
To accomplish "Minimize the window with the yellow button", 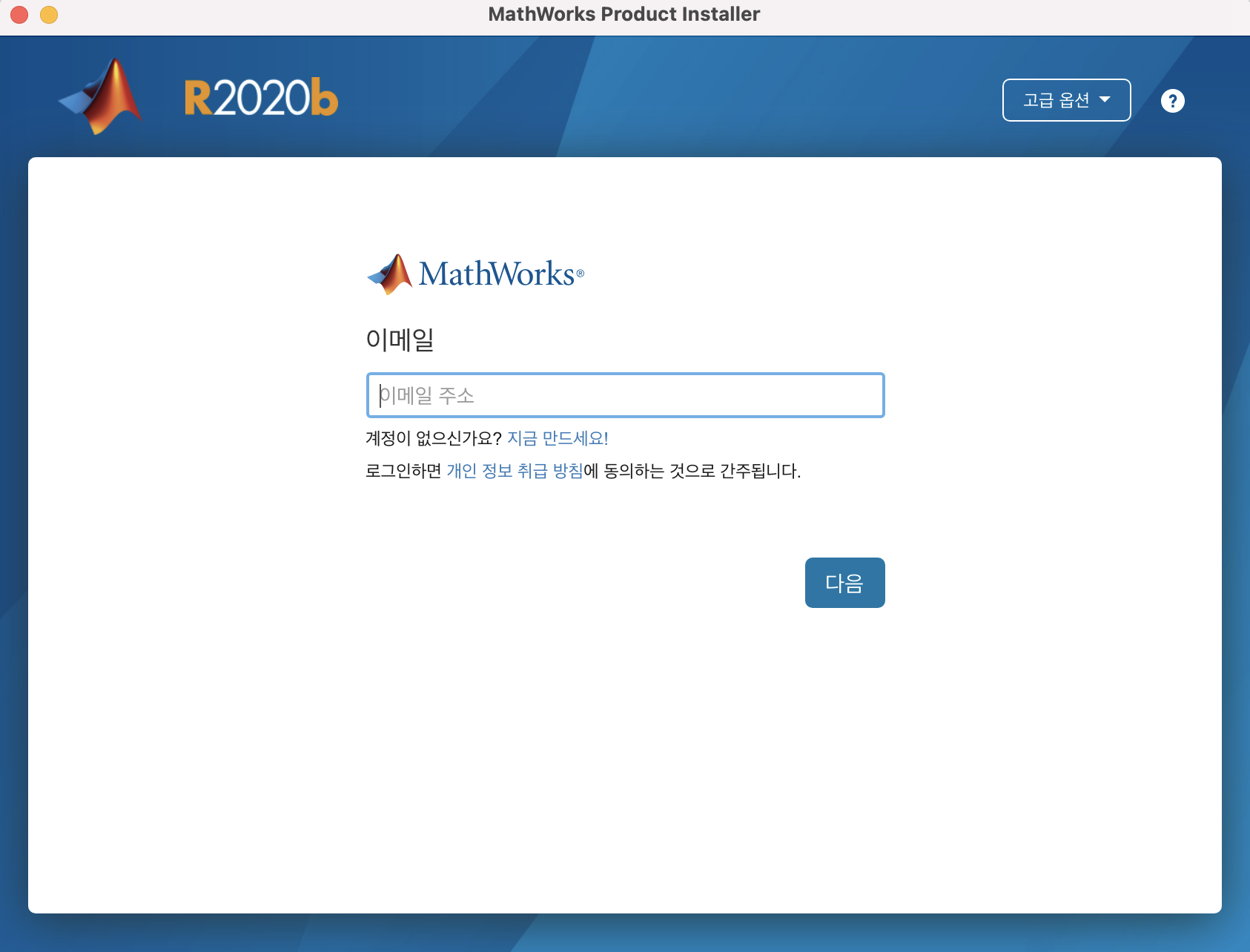I will [49, 15].
